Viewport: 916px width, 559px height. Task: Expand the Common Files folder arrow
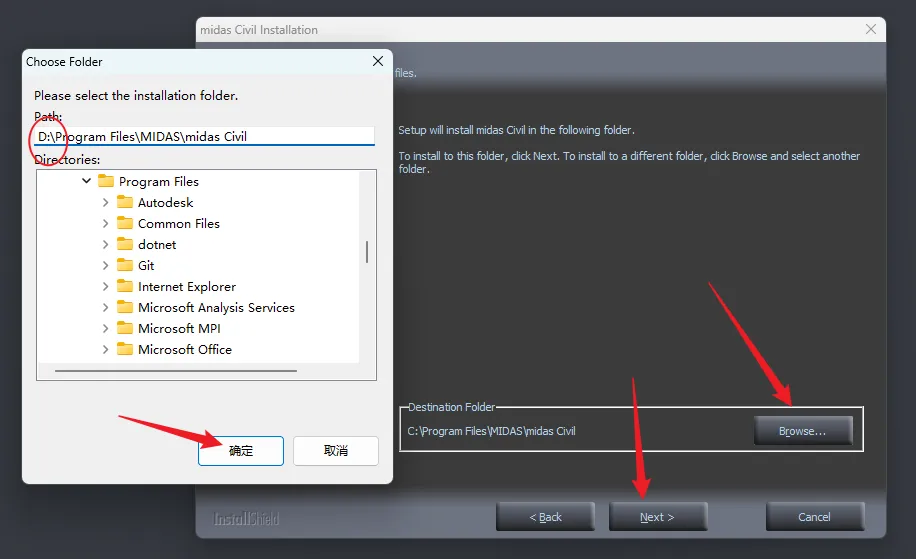(105, 223)
